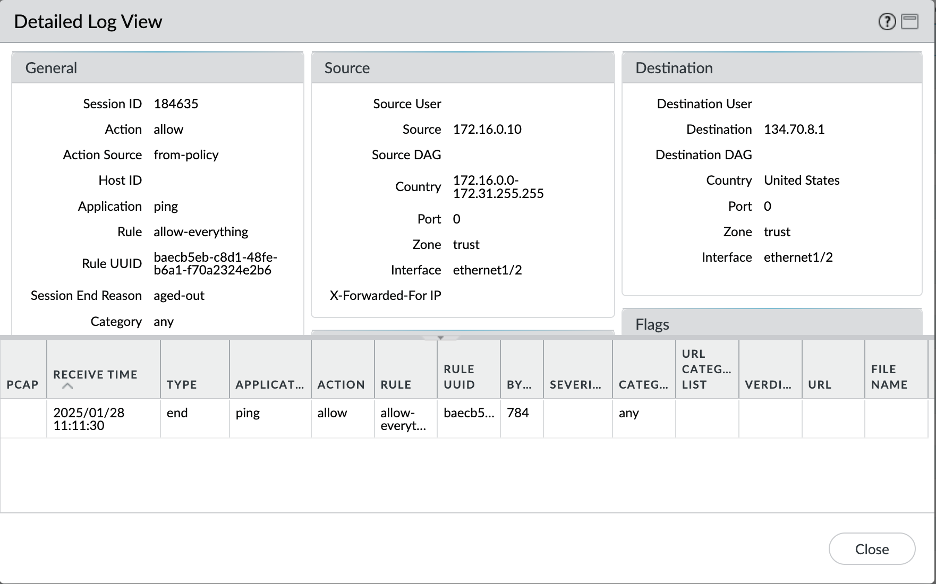Click the Action column header

pos(341,384)
